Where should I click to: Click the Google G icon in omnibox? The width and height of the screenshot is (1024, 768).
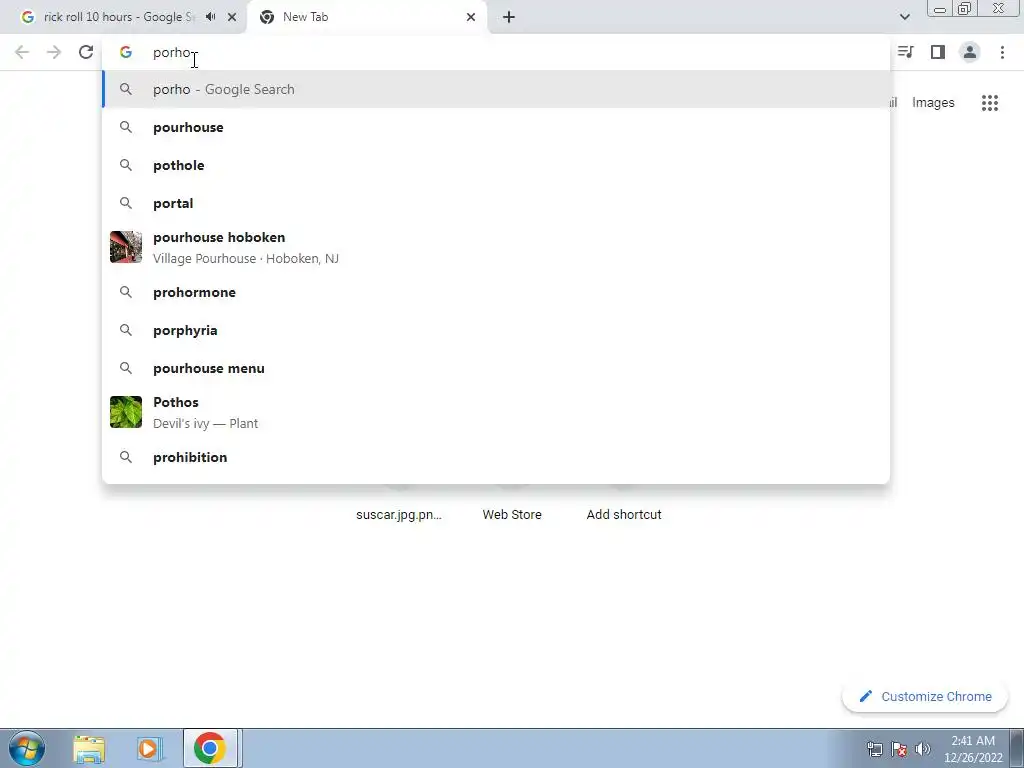pos(126,52)
